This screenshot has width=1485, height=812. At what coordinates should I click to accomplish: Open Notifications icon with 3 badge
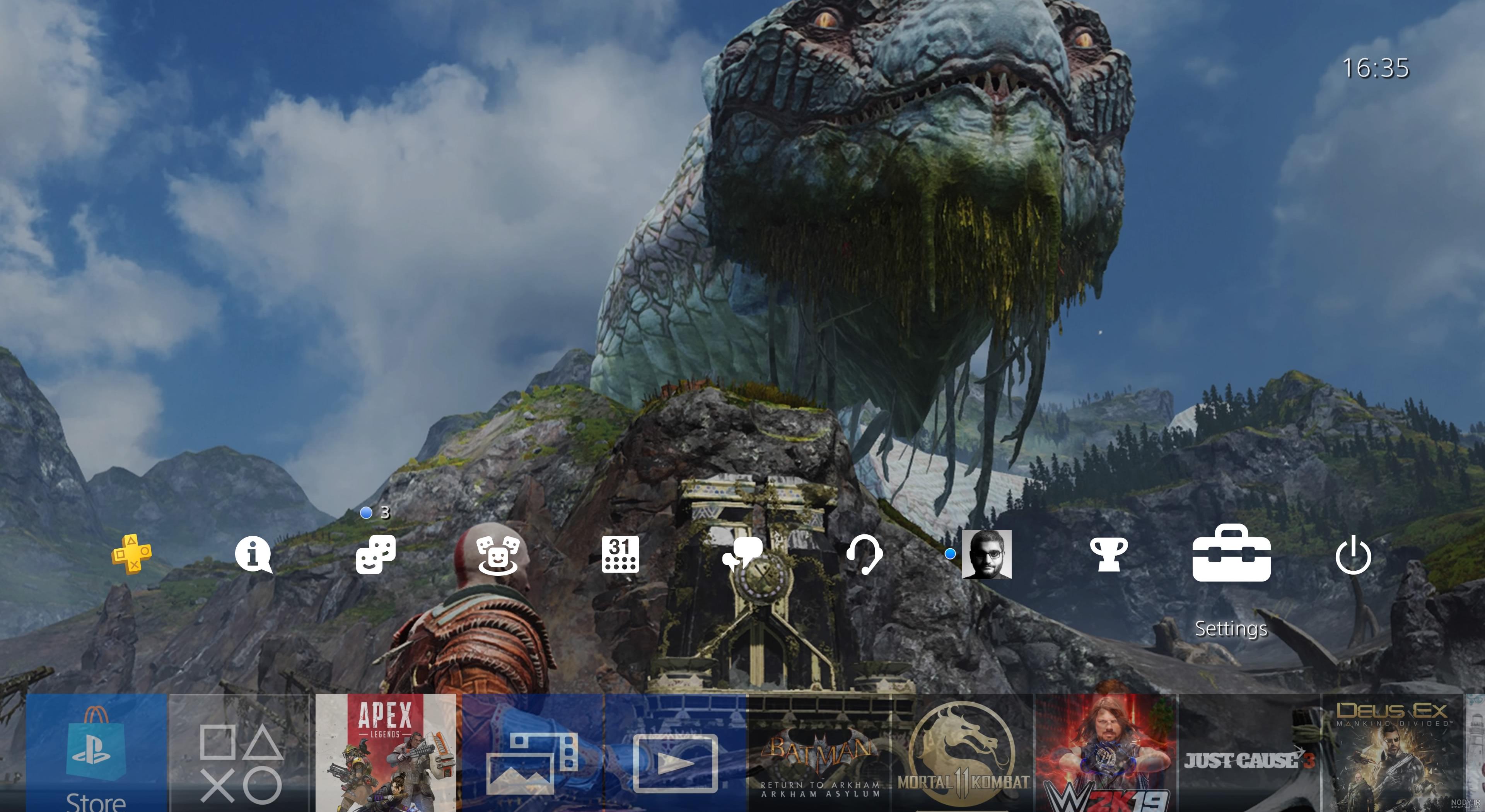(376, 554)
